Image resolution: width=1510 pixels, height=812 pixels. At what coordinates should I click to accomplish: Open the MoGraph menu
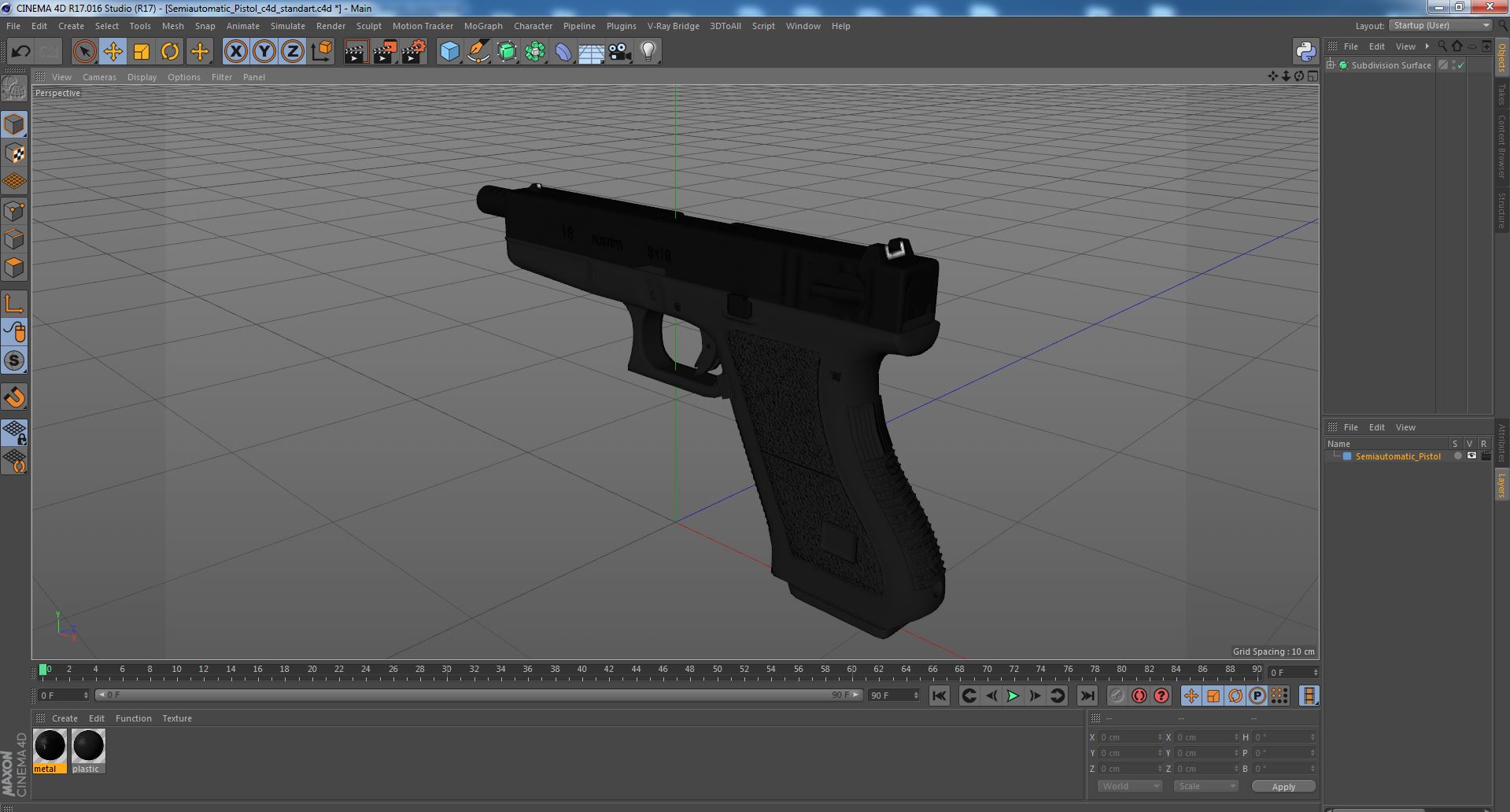point(483,26)
